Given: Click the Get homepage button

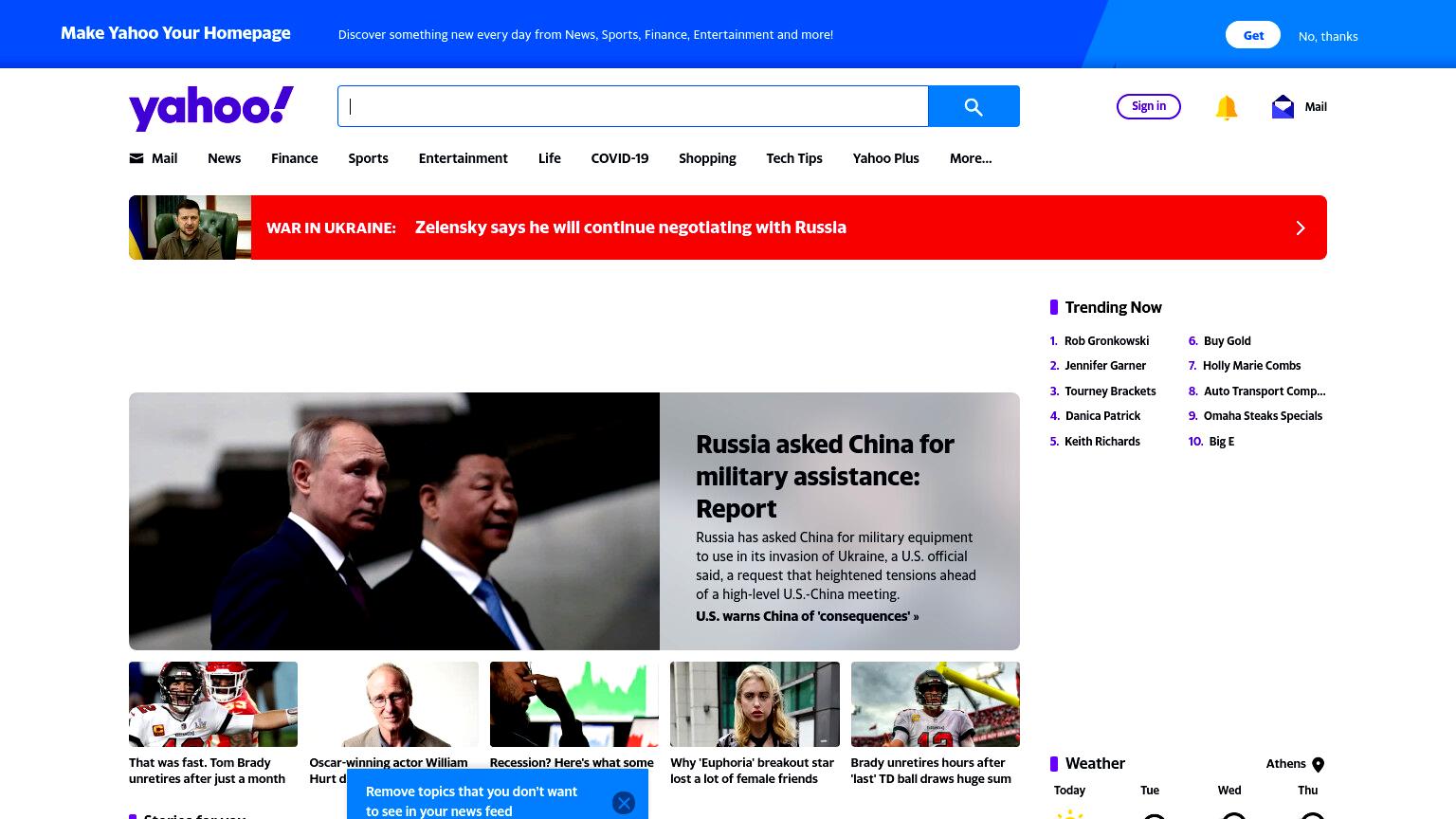Looking at the screenshot, I should pyautogui.click(x=1253, y=35).
